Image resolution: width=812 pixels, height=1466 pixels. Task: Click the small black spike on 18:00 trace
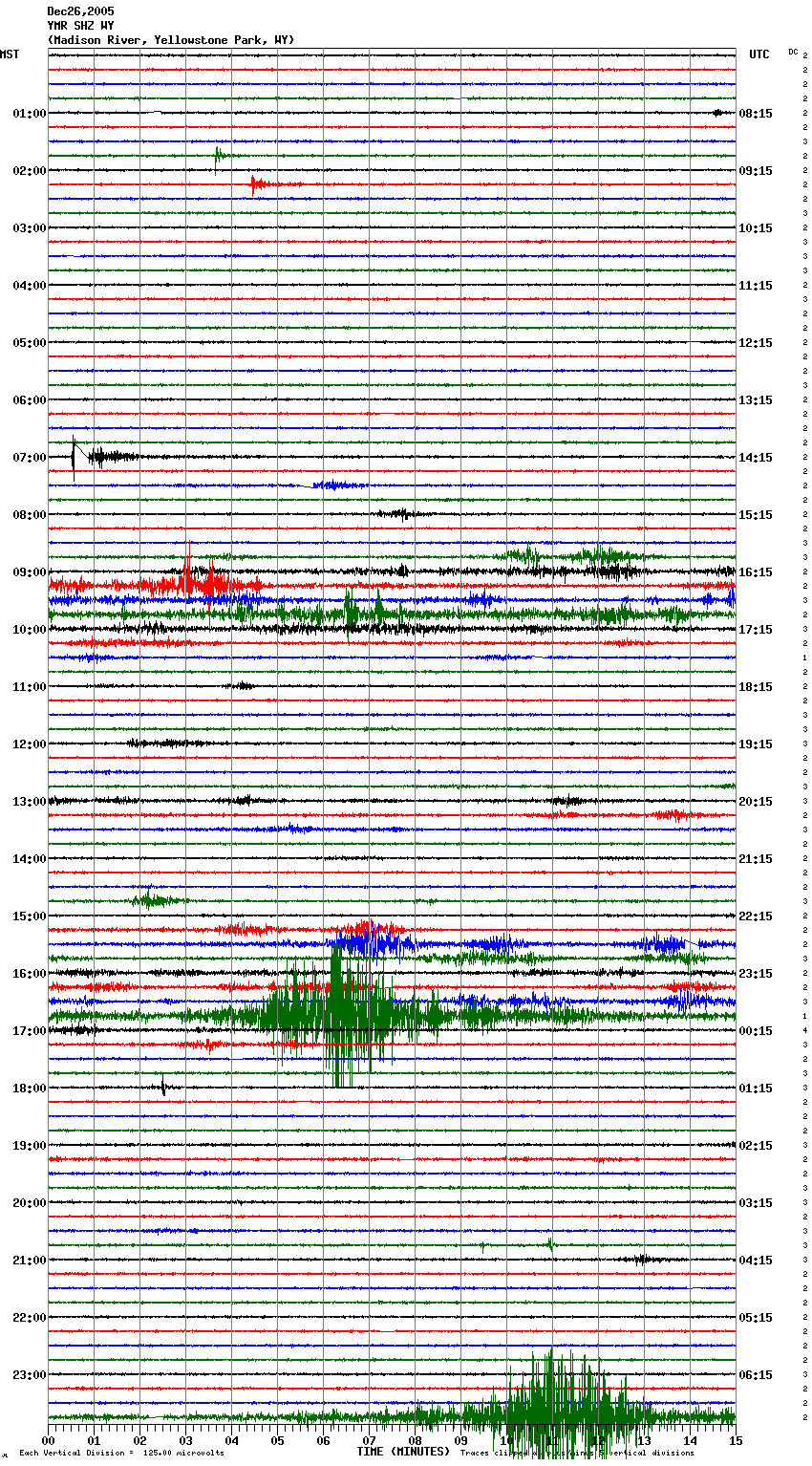pyautogui.click(x=163, y=1086)
